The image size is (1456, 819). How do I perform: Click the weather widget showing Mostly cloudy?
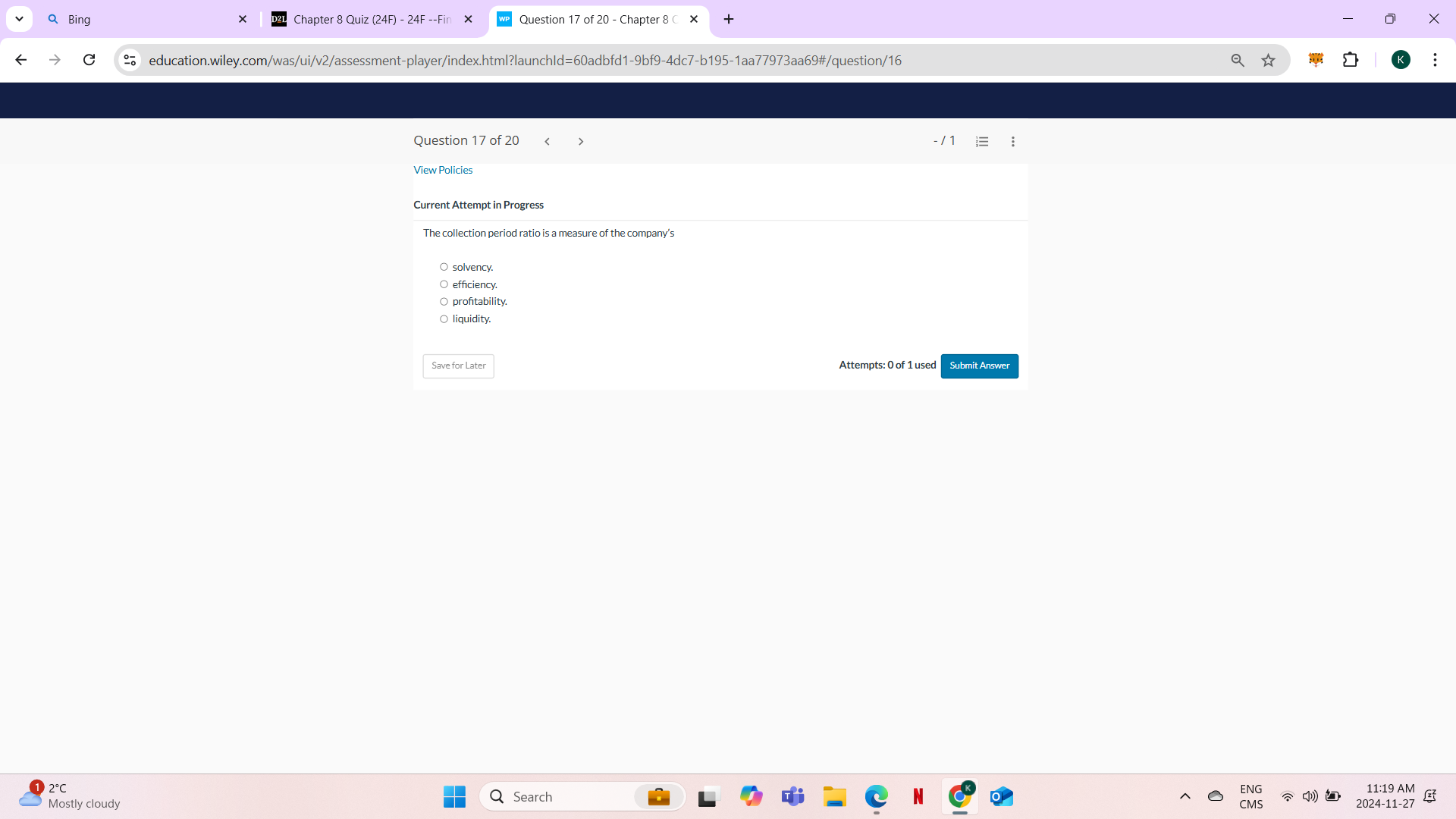pos(68,796)
